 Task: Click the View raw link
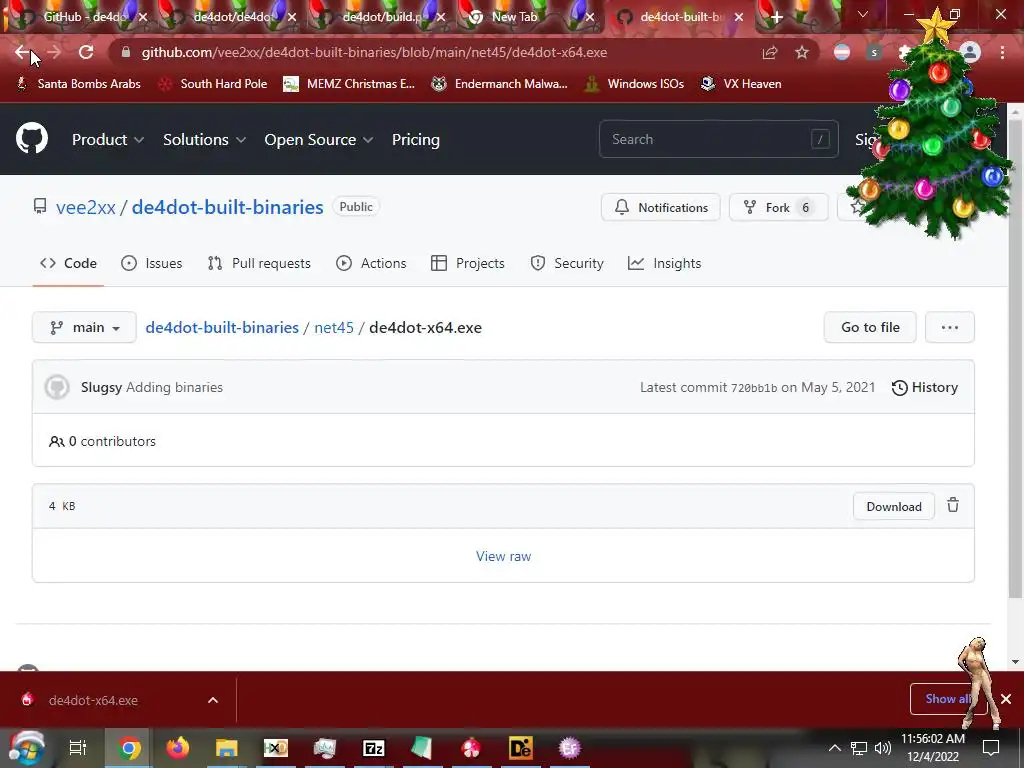[504, 556]
